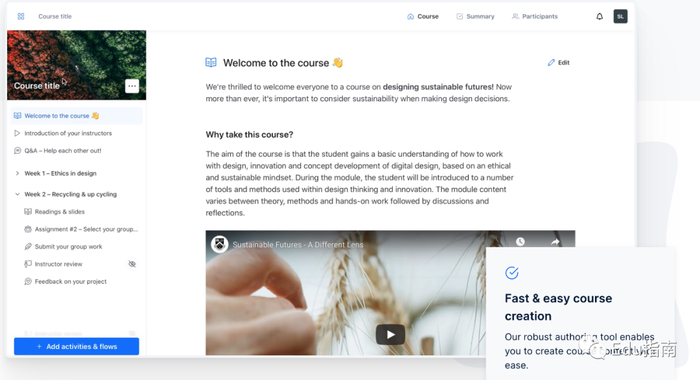Open the three-dot menu on course banner
Image resolution: width=700 pixels, height=380 pixels.
coord(132,86)
